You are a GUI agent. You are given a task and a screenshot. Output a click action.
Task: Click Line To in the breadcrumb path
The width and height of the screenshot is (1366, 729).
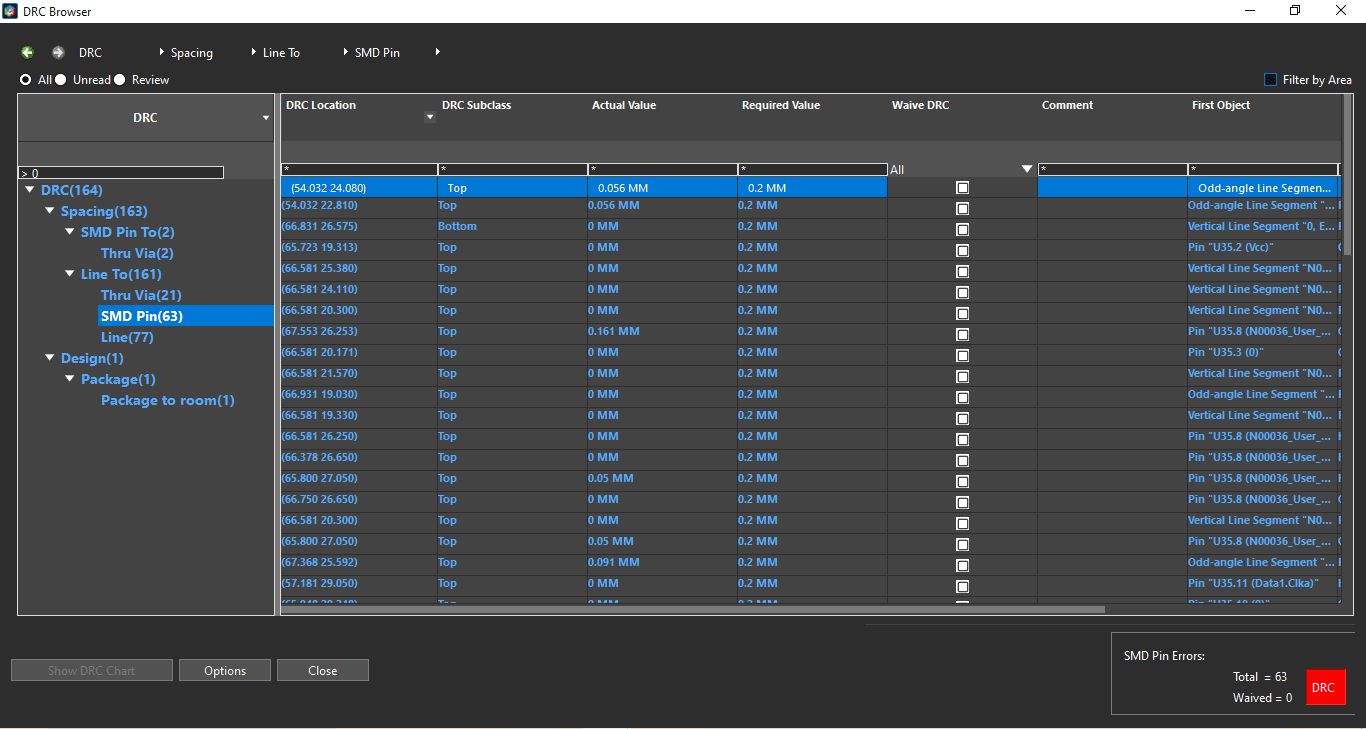[x=281, y=52]
